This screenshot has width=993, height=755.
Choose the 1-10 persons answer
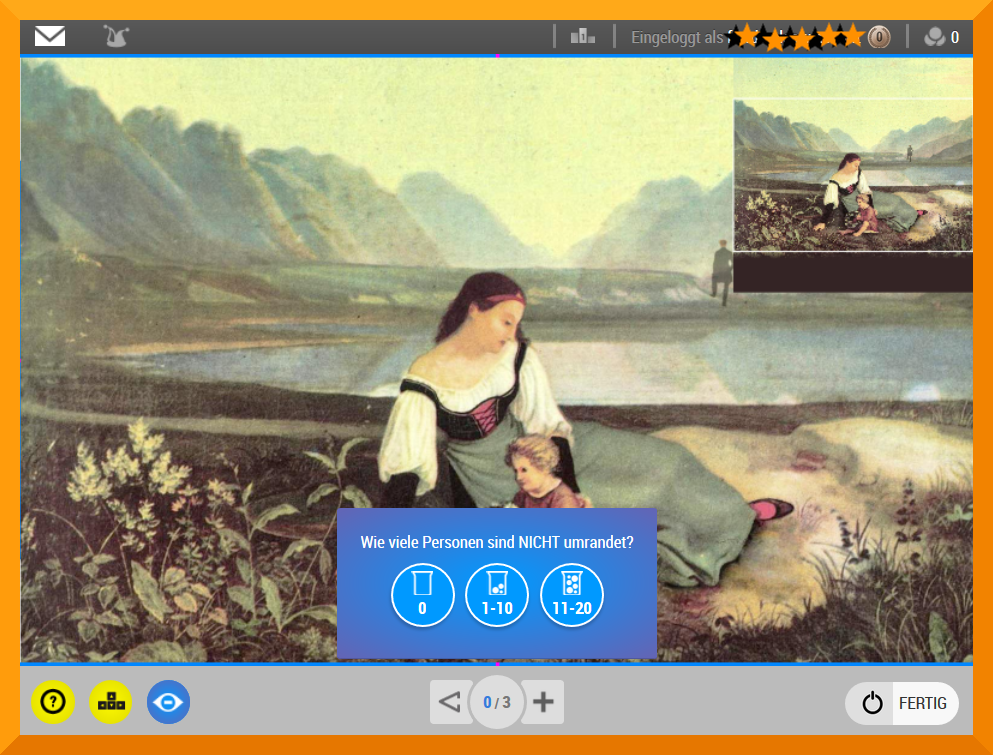point(497,595)
